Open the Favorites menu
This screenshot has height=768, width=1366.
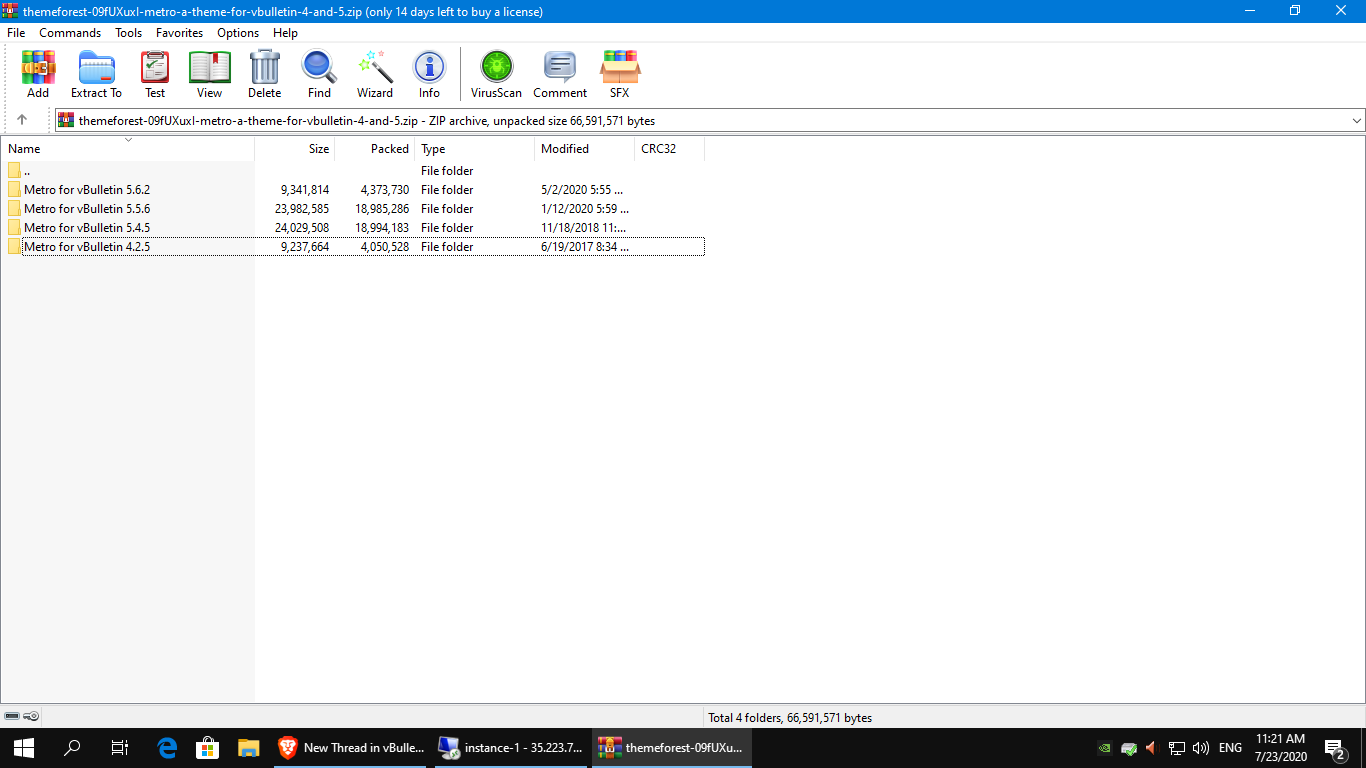(x=180, y=33)
